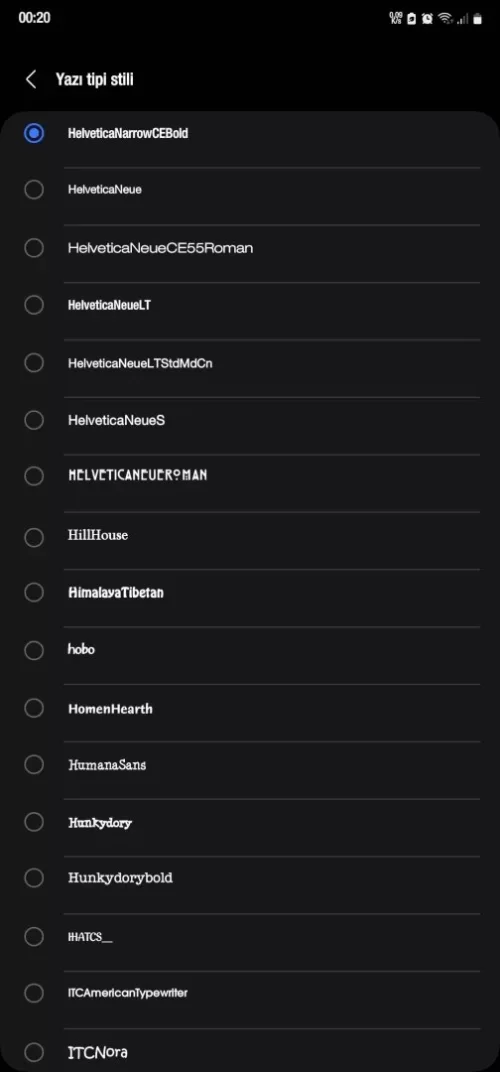This screenshot has height=1072, width=500.
Task: Tap the HomenHearth font name
Action: click(x=110, y=709)
